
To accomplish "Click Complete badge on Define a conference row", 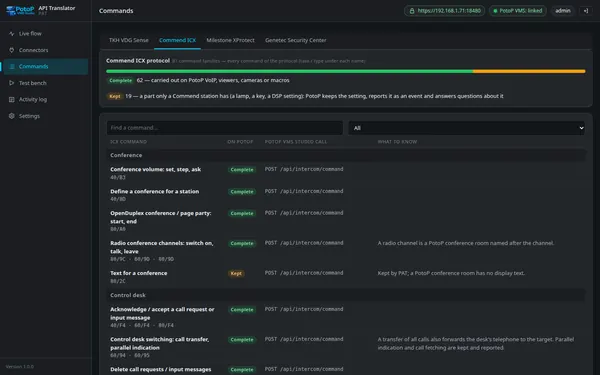I will (x=242, y=192).
